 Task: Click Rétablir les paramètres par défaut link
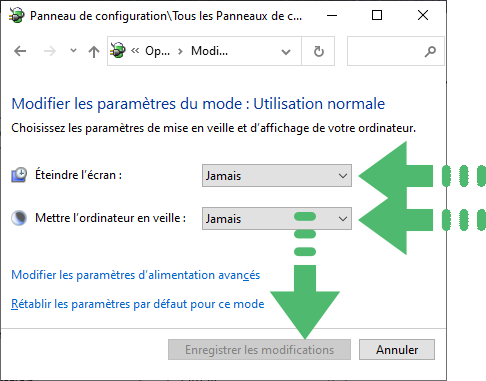click(x=138, y=304)
